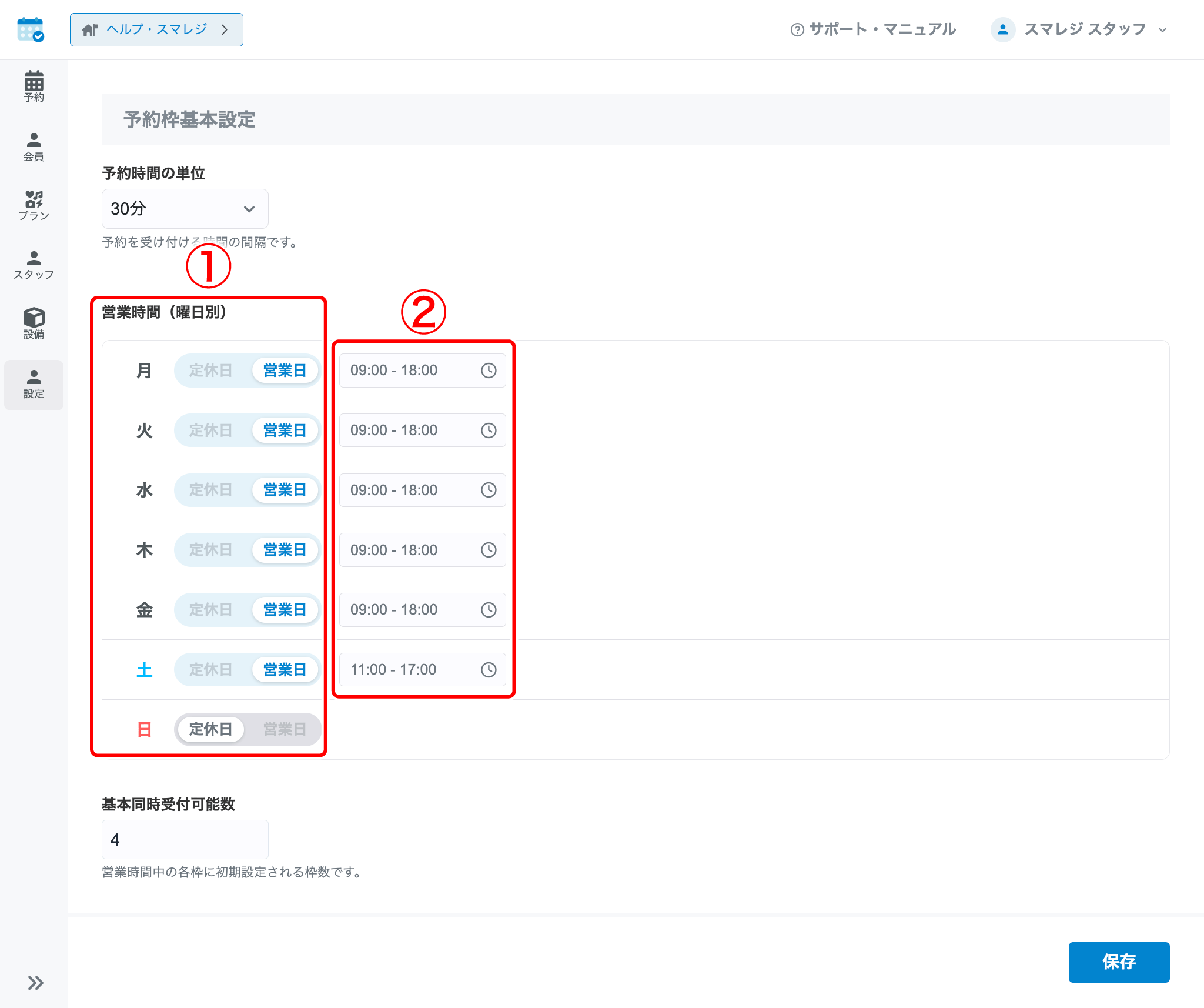
Task: Open スタッフ section in the sidebar
Action: click(34, 265)
